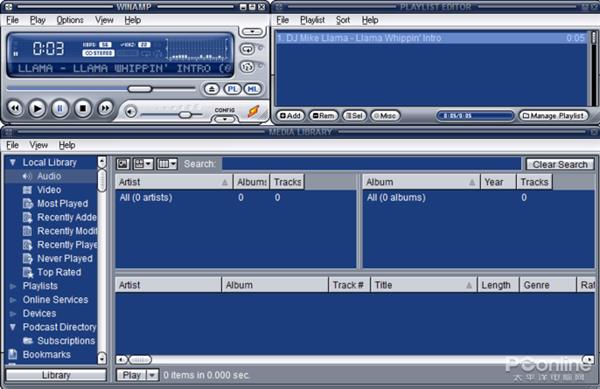The image size is (600, 389).
Task: Toggle the PL playlist editor button
Action: [232, 89]
